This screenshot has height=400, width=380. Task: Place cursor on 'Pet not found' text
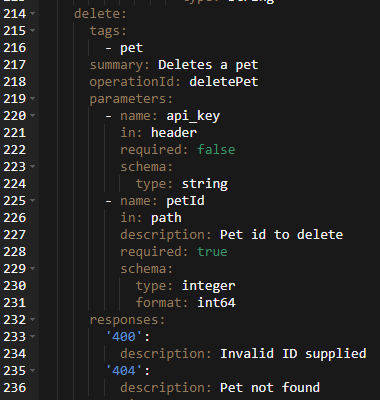(x=270, y=388)
